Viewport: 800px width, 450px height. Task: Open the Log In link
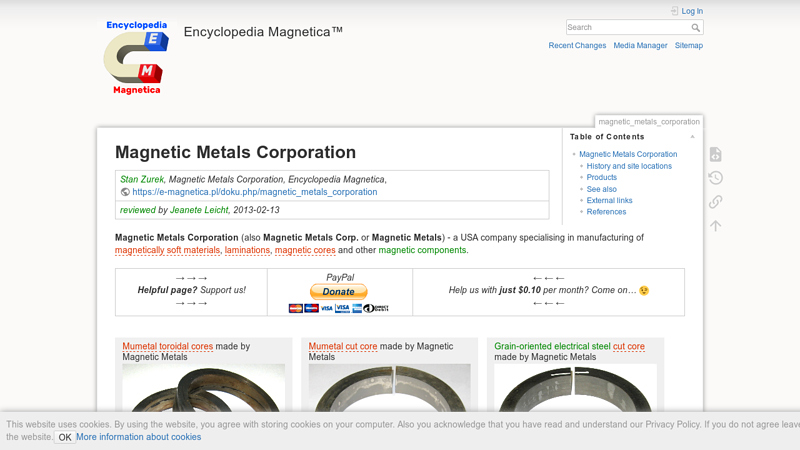click(x=692, y=11)
